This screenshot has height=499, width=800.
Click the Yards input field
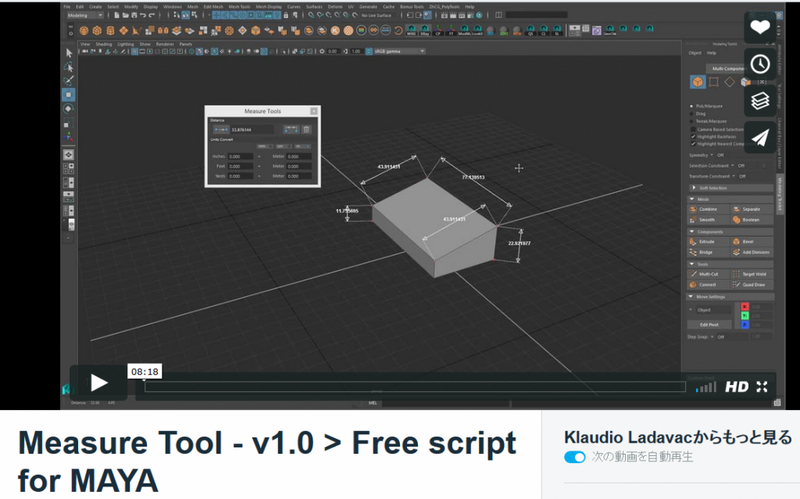(240, 176)
